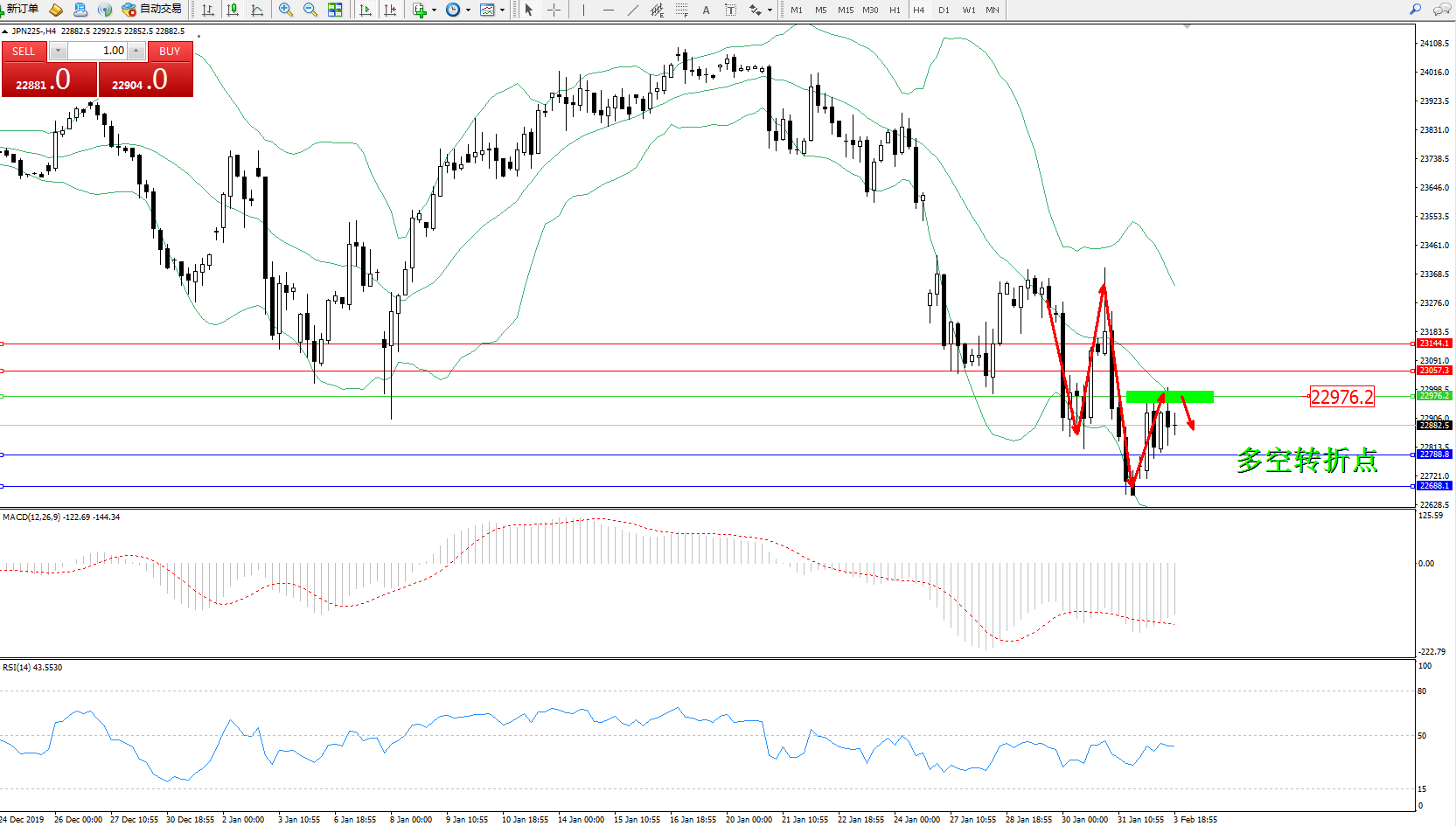This screenshot has height=826, width=1456.
Task: Click the Zoom Out magnifier icon
Action: click(x=310, y=10)
